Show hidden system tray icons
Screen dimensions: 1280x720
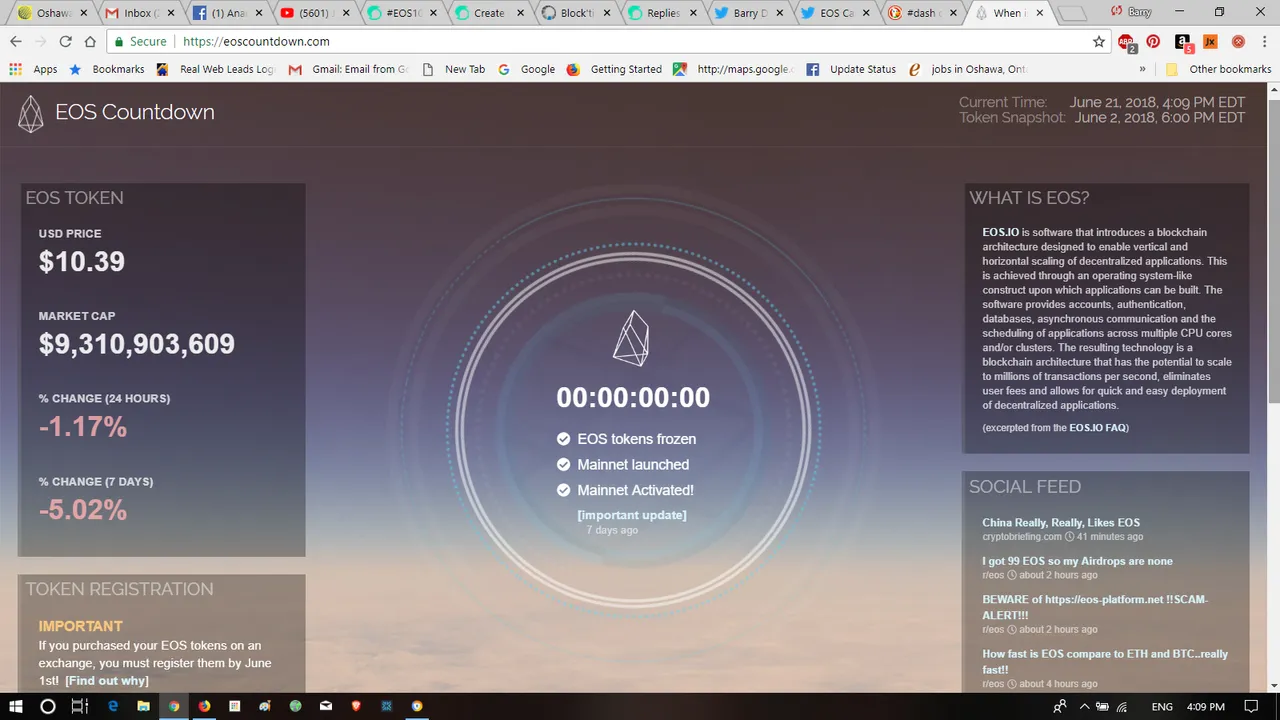click(x=1084, y=706)
